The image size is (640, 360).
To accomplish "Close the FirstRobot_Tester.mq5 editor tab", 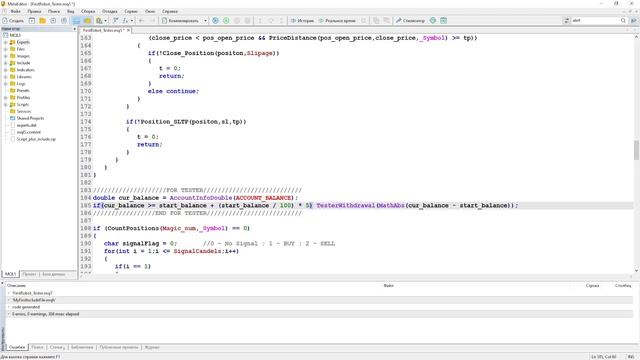I will [x=128, y=30].
